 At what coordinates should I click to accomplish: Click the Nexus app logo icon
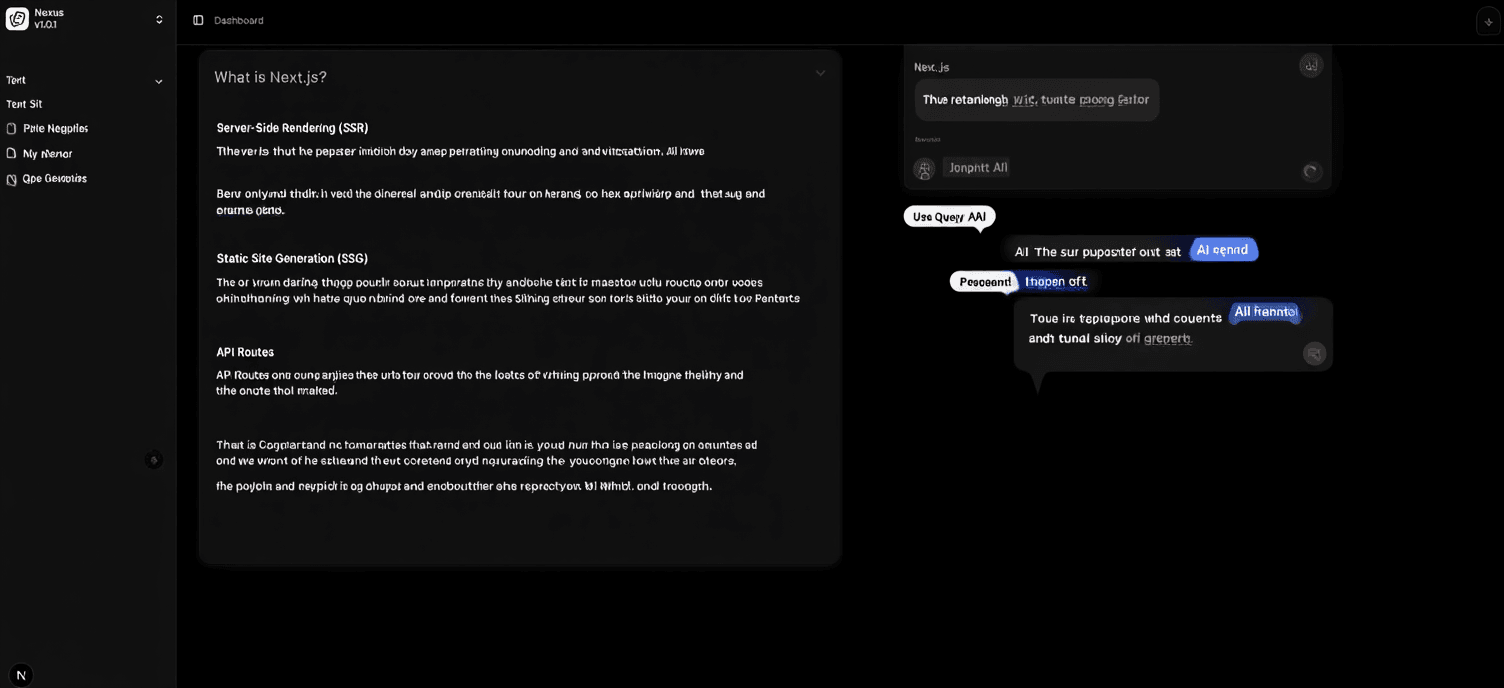coord(17,18)
